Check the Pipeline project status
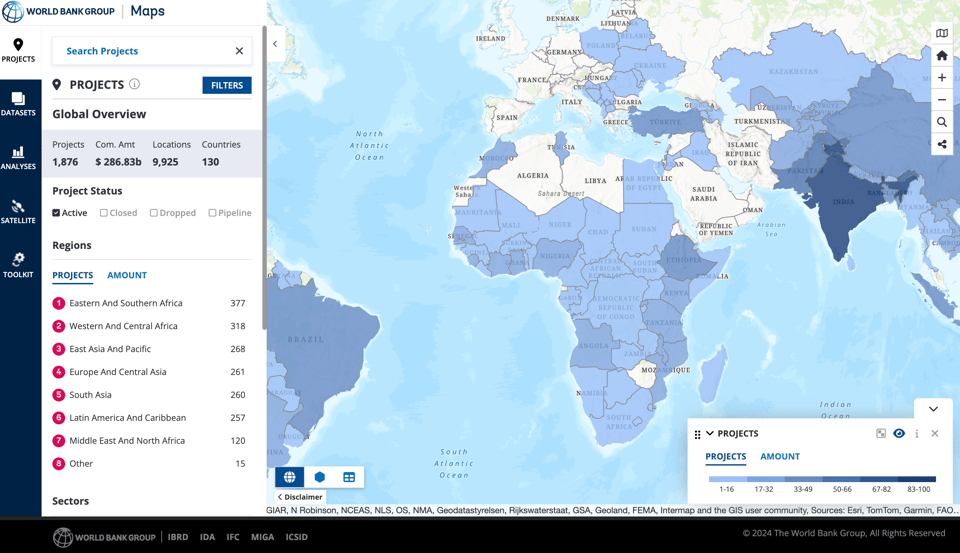Image resolution: width=960 pixels, height=553 pixels. coord(212,213)
